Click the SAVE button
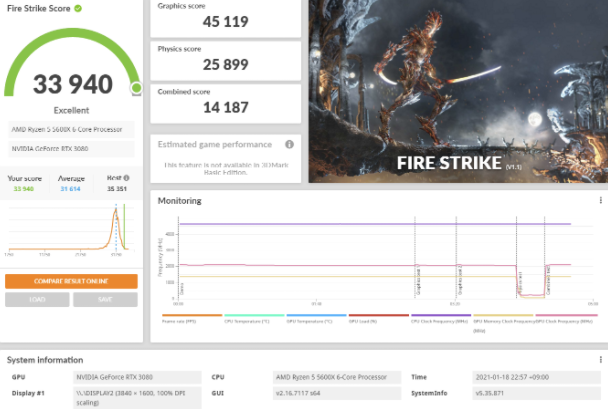 (x=105, y=299)
